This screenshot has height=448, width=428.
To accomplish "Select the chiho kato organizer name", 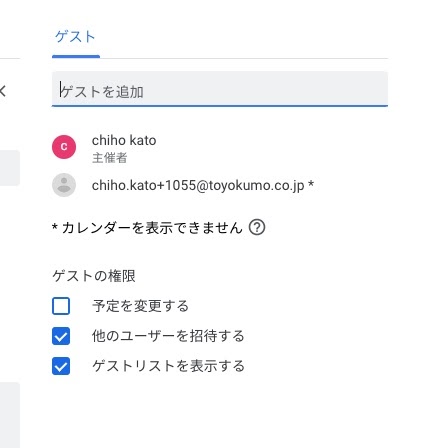I will 124,140.
